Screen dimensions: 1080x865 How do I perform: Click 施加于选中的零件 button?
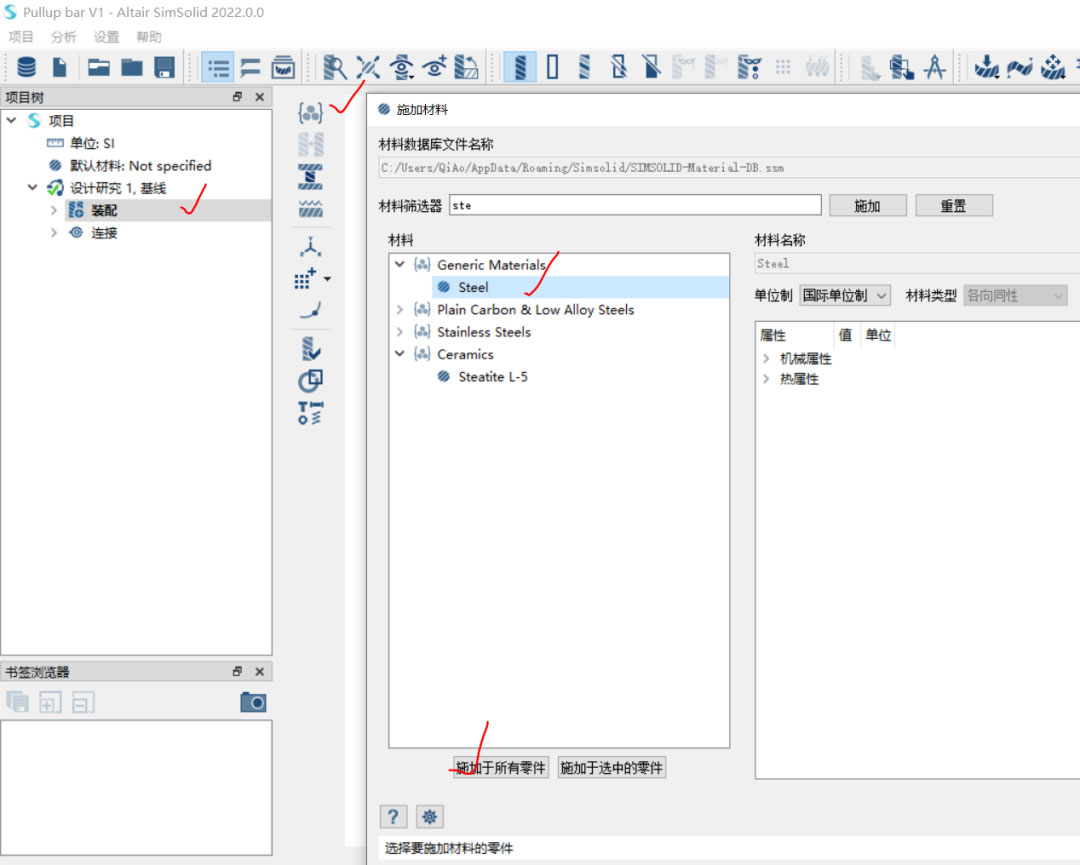tap(611, 768)
